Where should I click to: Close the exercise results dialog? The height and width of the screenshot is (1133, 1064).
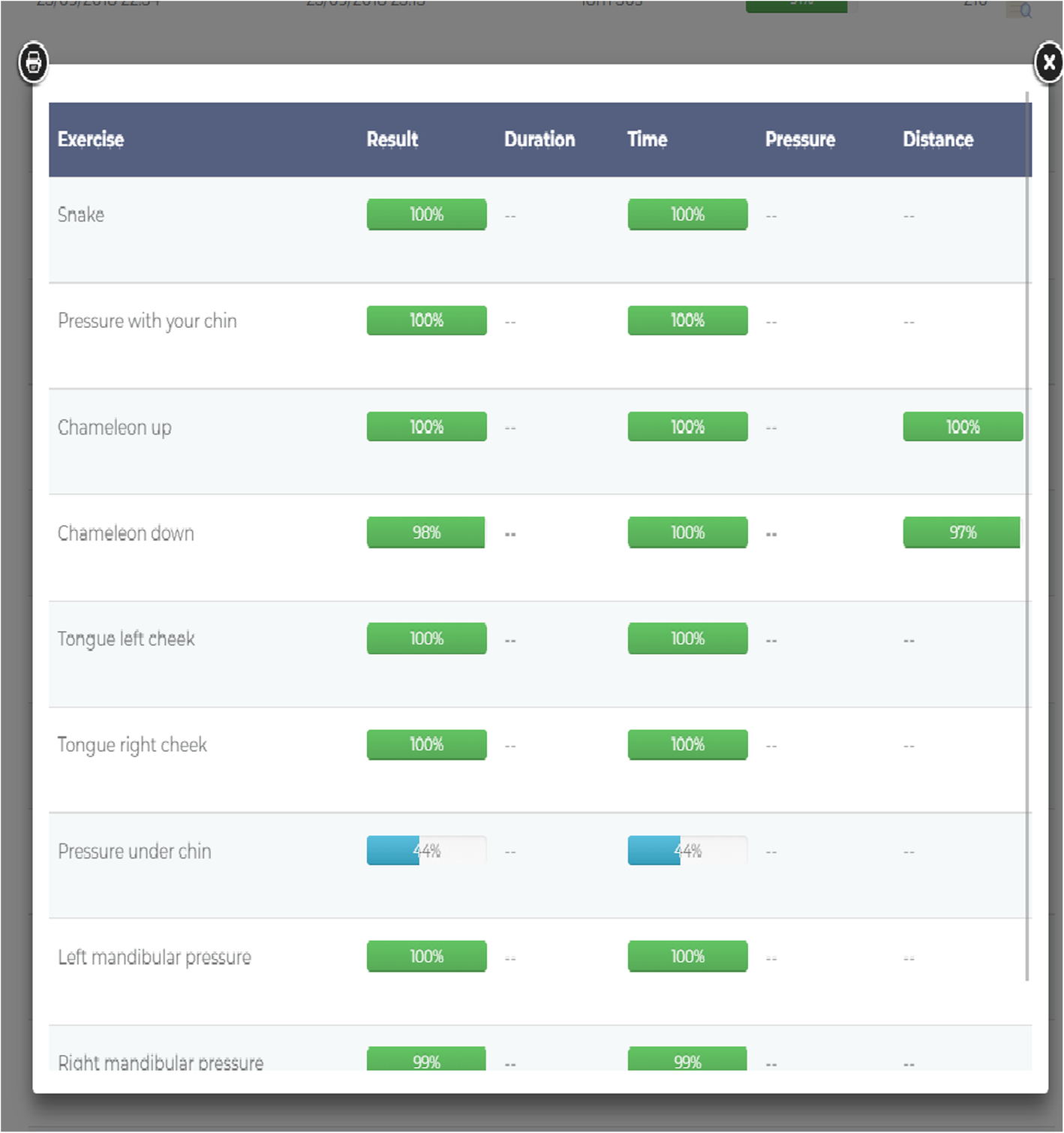click(x=1048, y=62)
